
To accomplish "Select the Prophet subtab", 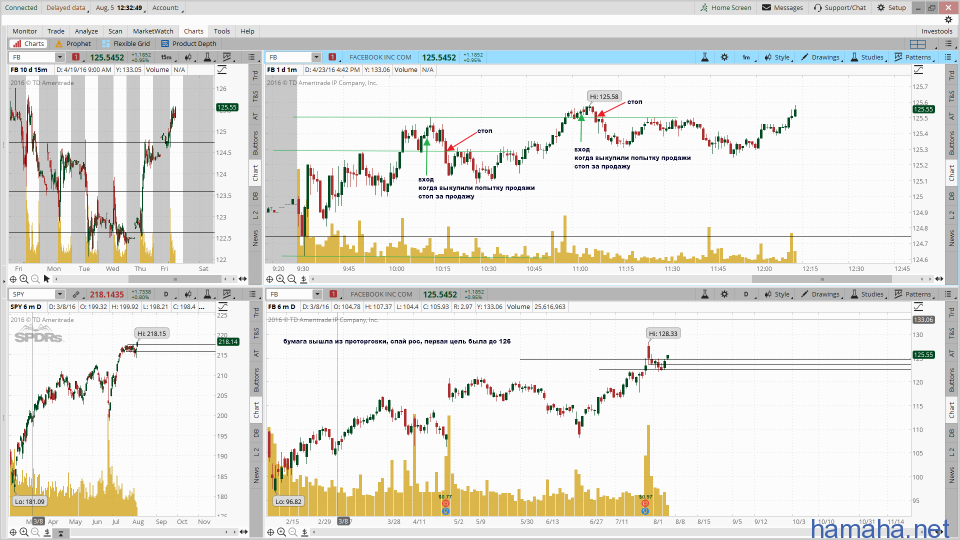I will click(73, 43).
